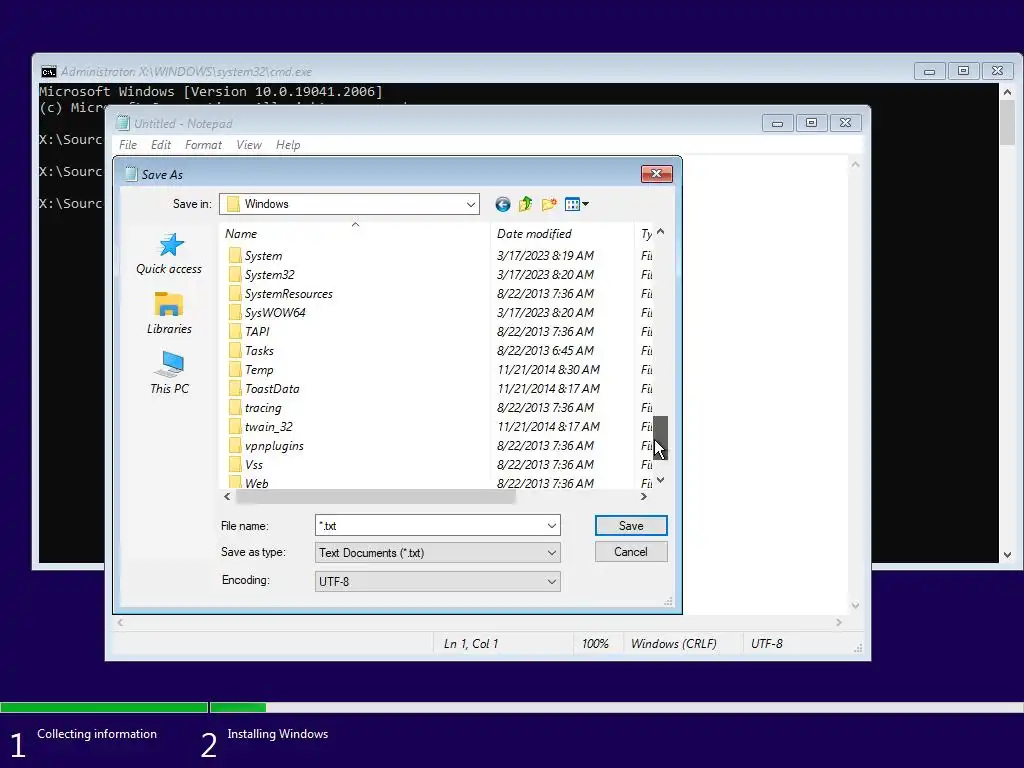Create a new folder icon

click(549, 204)
